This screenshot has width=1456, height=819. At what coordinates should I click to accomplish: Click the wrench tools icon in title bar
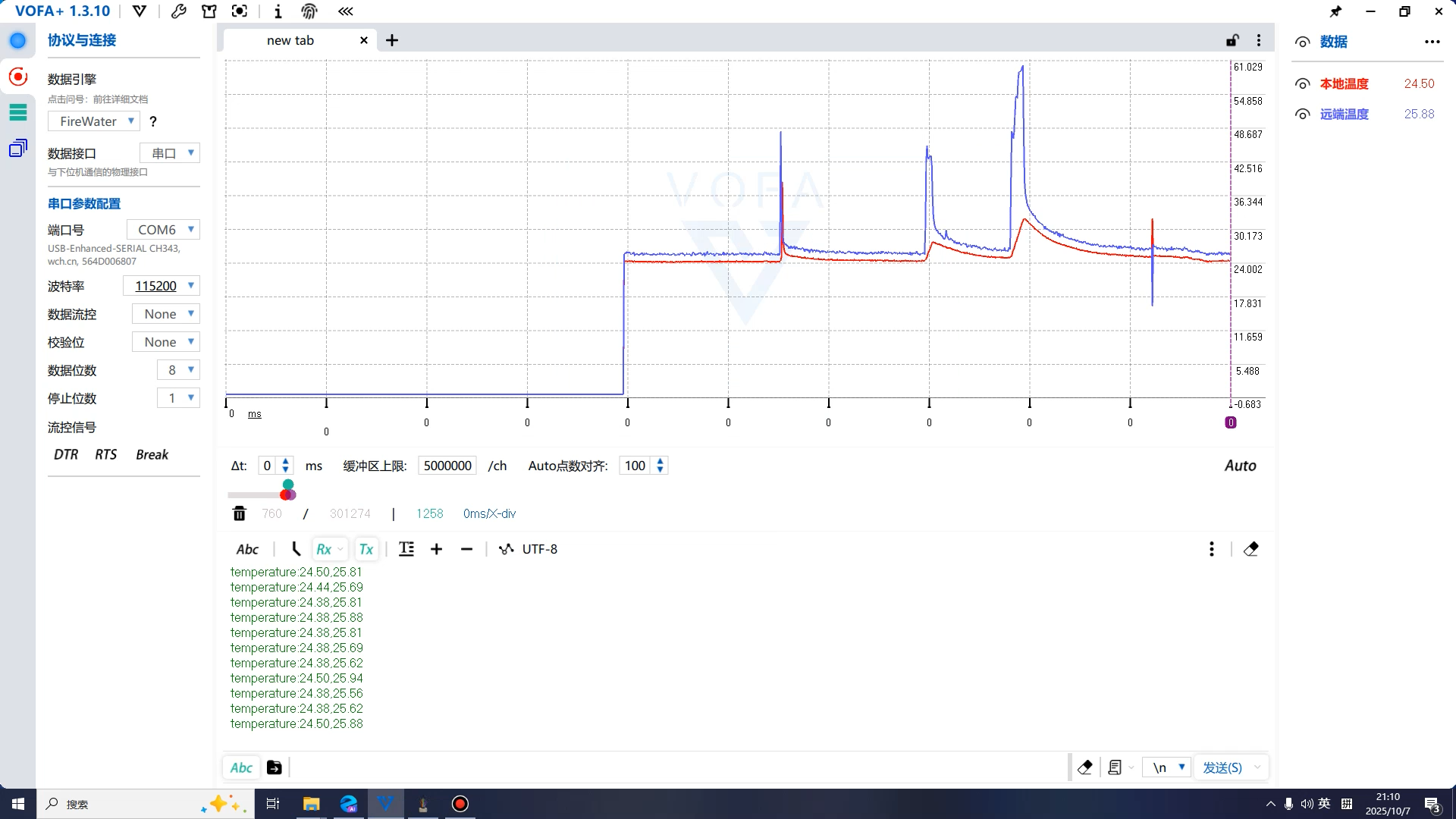[x=178, y=11]
